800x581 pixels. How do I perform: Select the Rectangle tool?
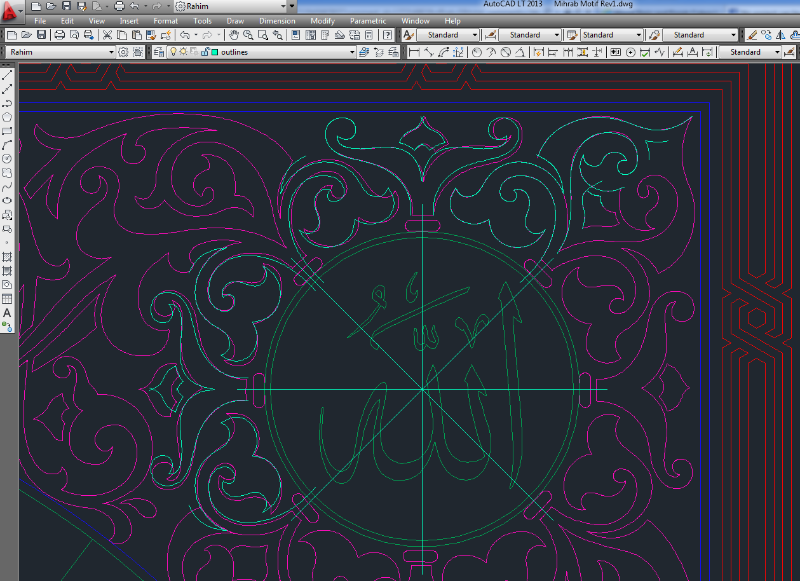(x=7, y=131)
